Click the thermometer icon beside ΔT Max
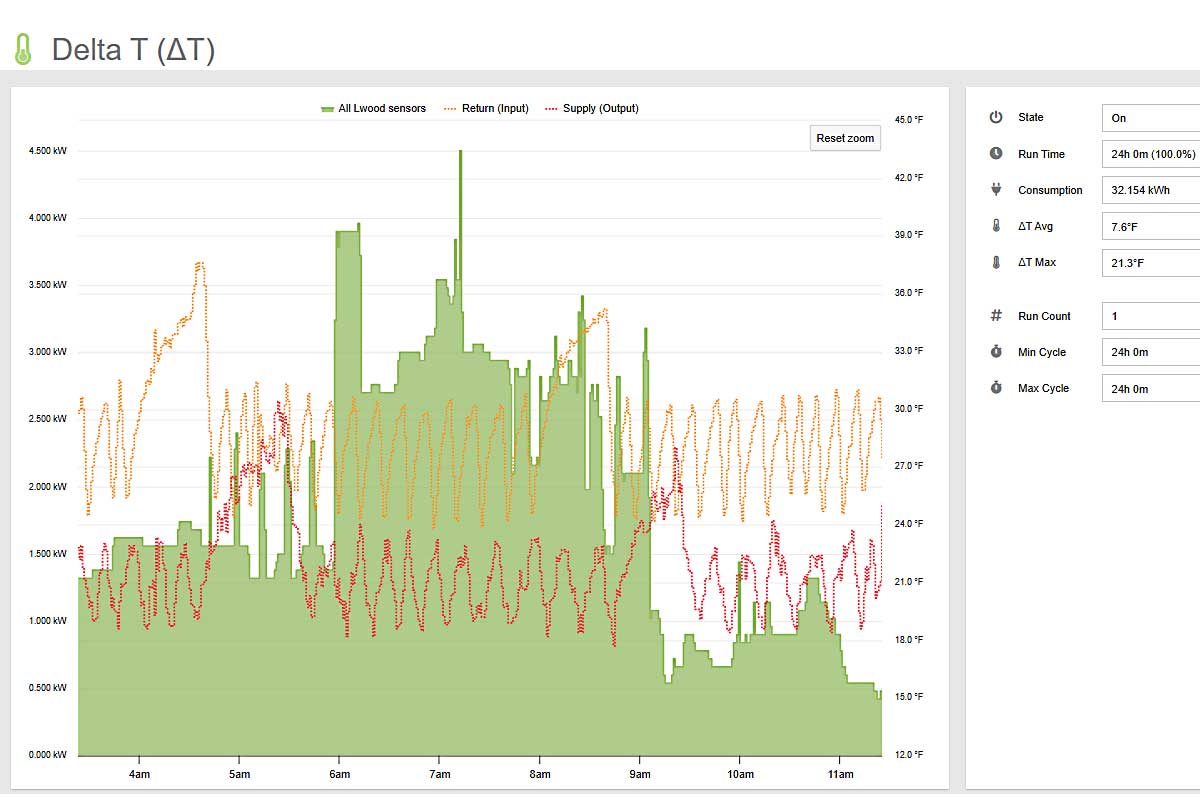 point(996,262)
